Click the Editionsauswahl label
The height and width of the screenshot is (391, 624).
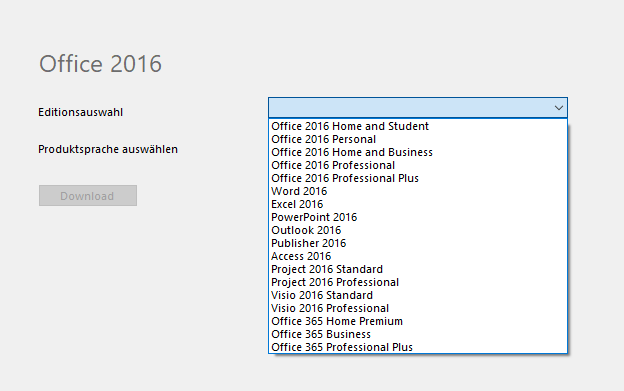(x=80, y=112)
